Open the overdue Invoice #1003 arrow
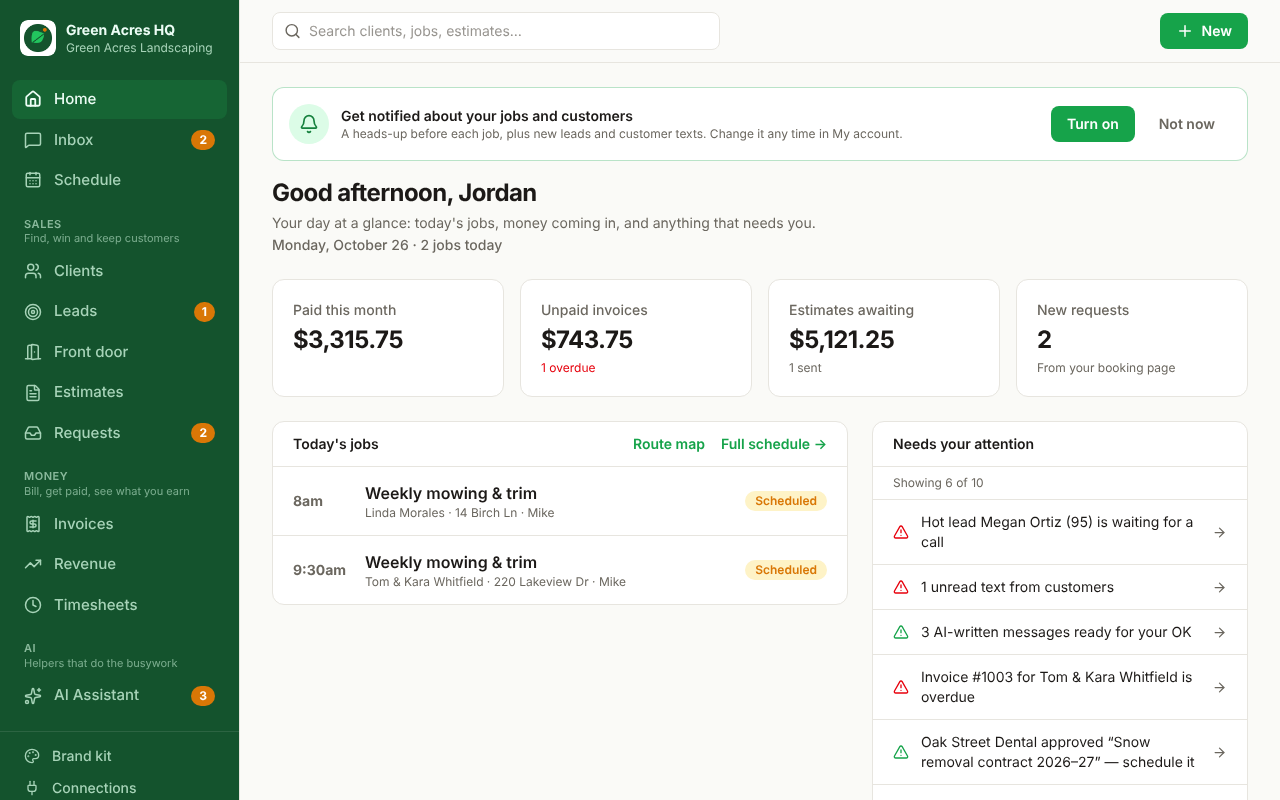The image size is (1280, 800). point(1219,687)
